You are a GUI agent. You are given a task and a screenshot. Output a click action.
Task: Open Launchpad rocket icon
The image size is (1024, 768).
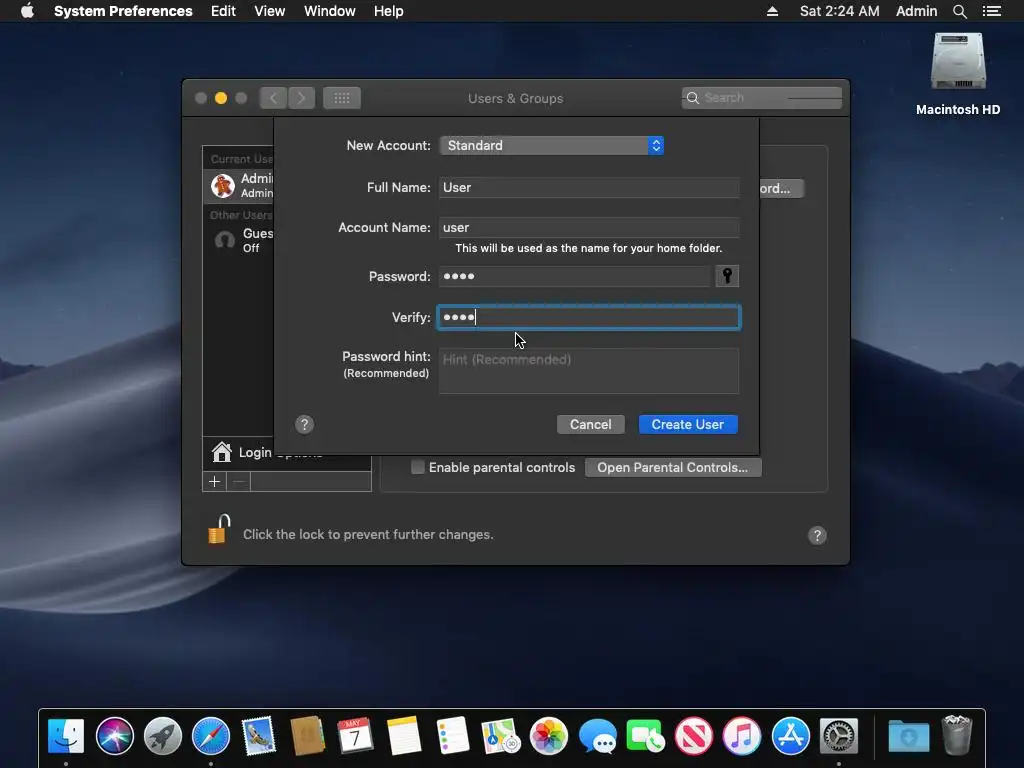point(163,736)
